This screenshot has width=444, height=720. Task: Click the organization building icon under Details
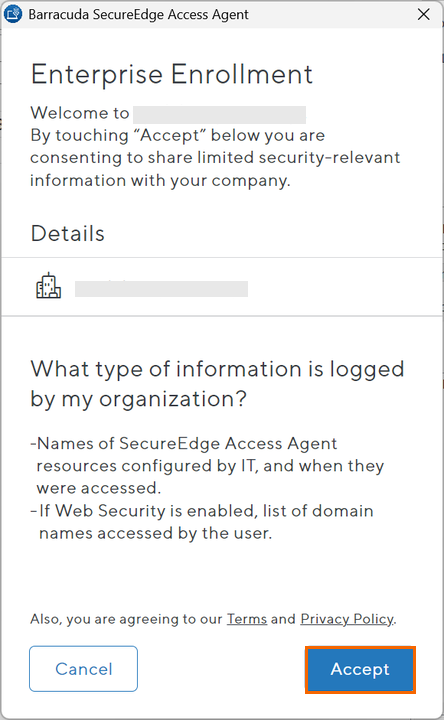48,286
